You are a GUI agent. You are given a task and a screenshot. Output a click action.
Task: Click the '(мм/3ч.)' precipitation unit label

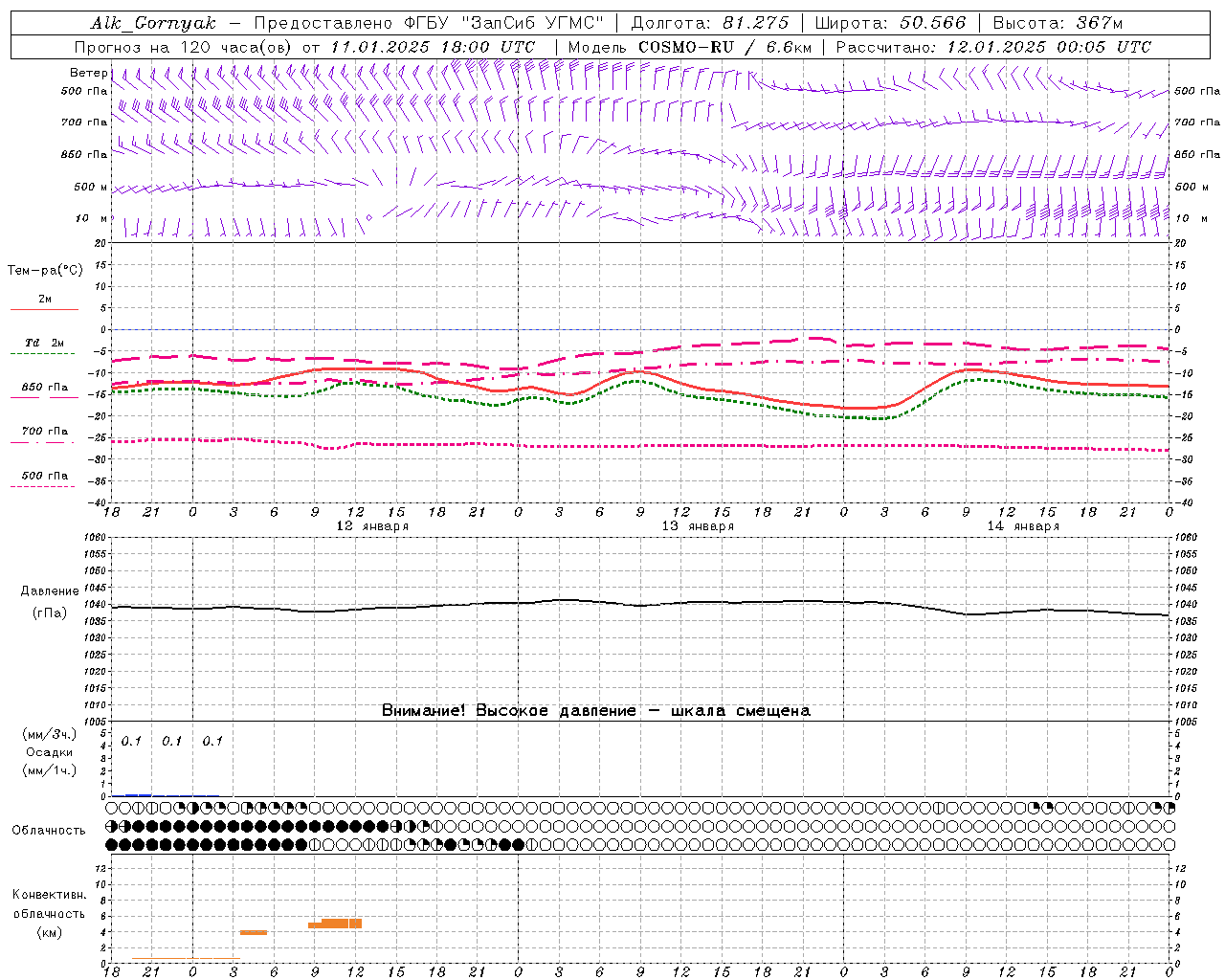click(x=50, y=734)
